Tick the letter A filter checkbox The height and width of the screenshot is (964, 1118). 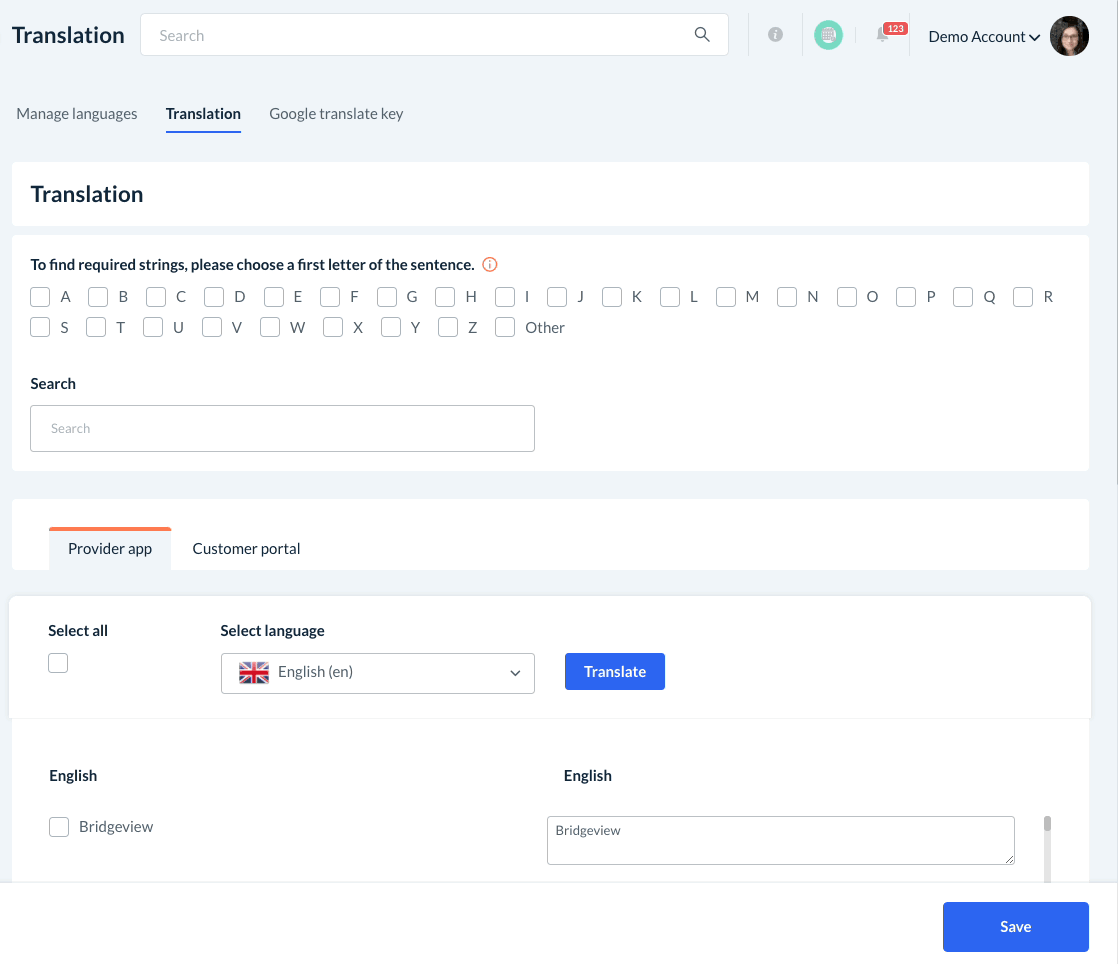[x=40, y=297]
